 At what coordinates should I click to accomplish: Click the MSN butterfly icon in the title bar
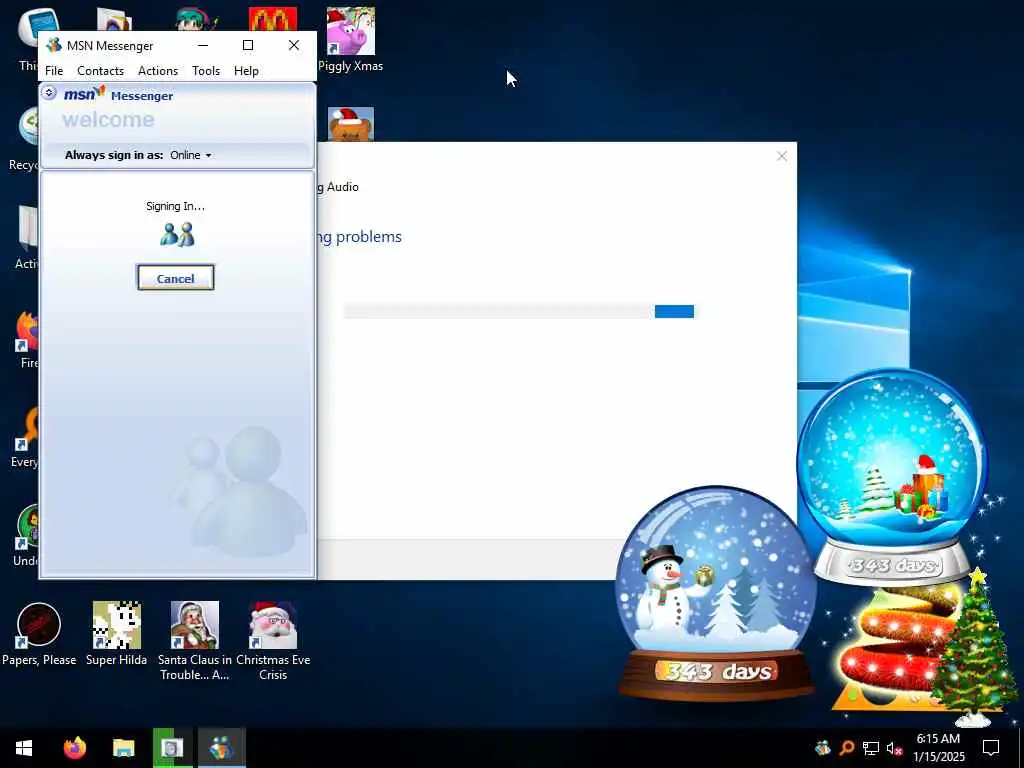[54, 45]
